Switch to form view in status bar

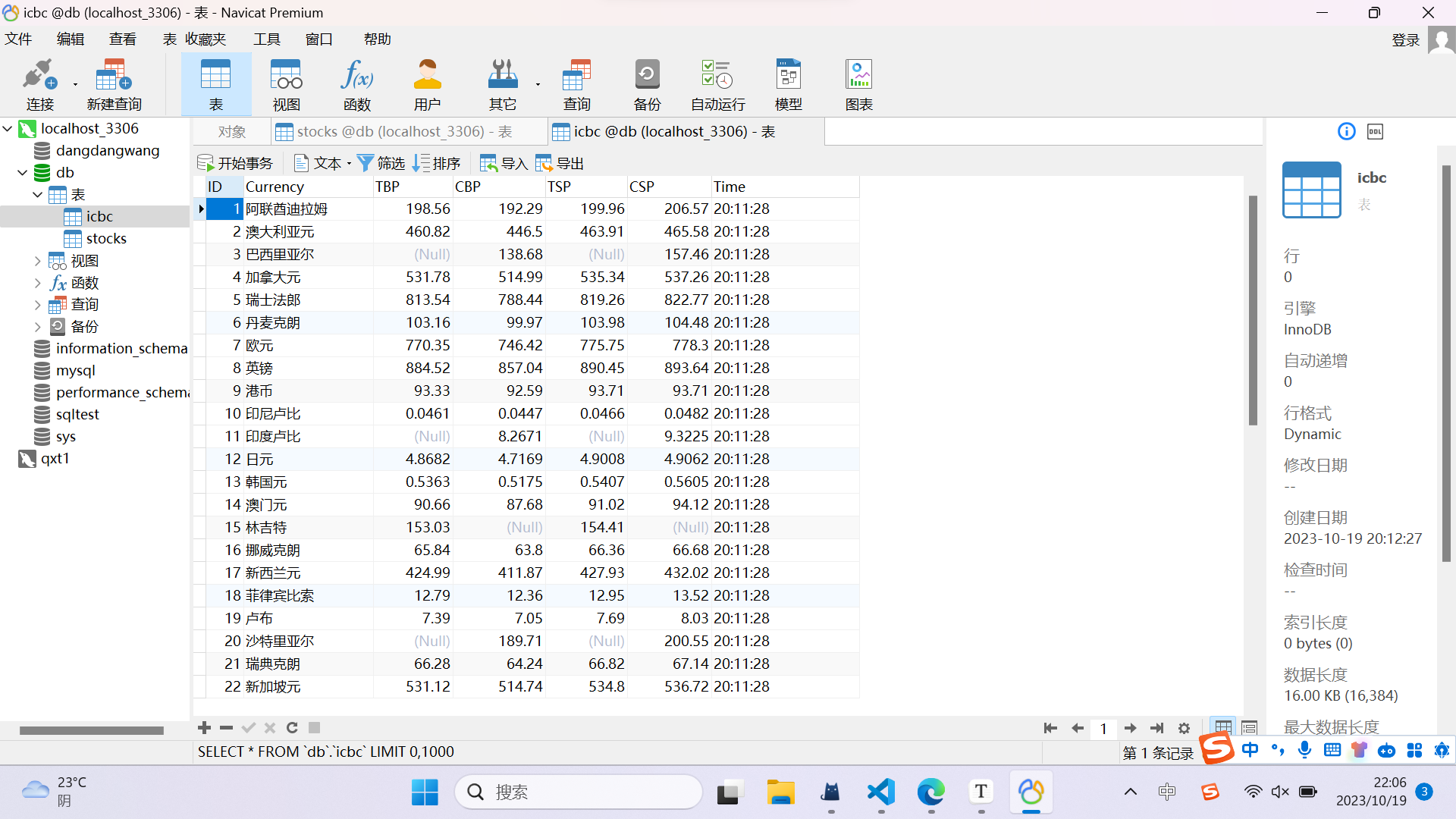tap(1250, 728)
